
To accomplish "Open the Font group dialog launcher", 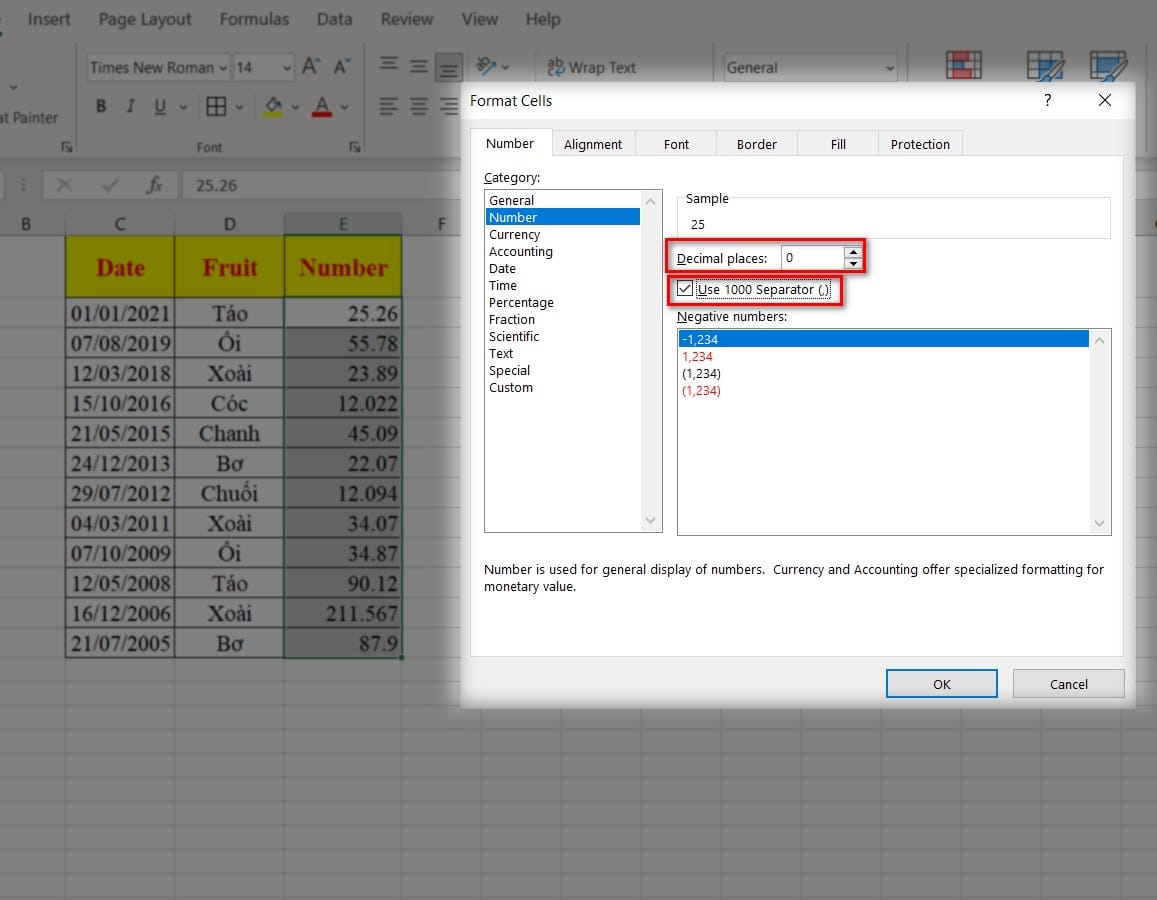I will click(355, 147).
